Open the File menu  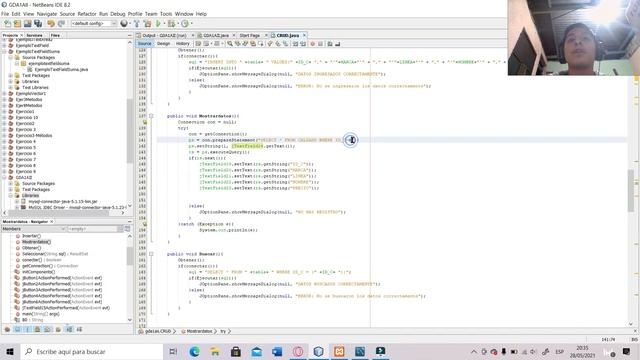(5, 14)
